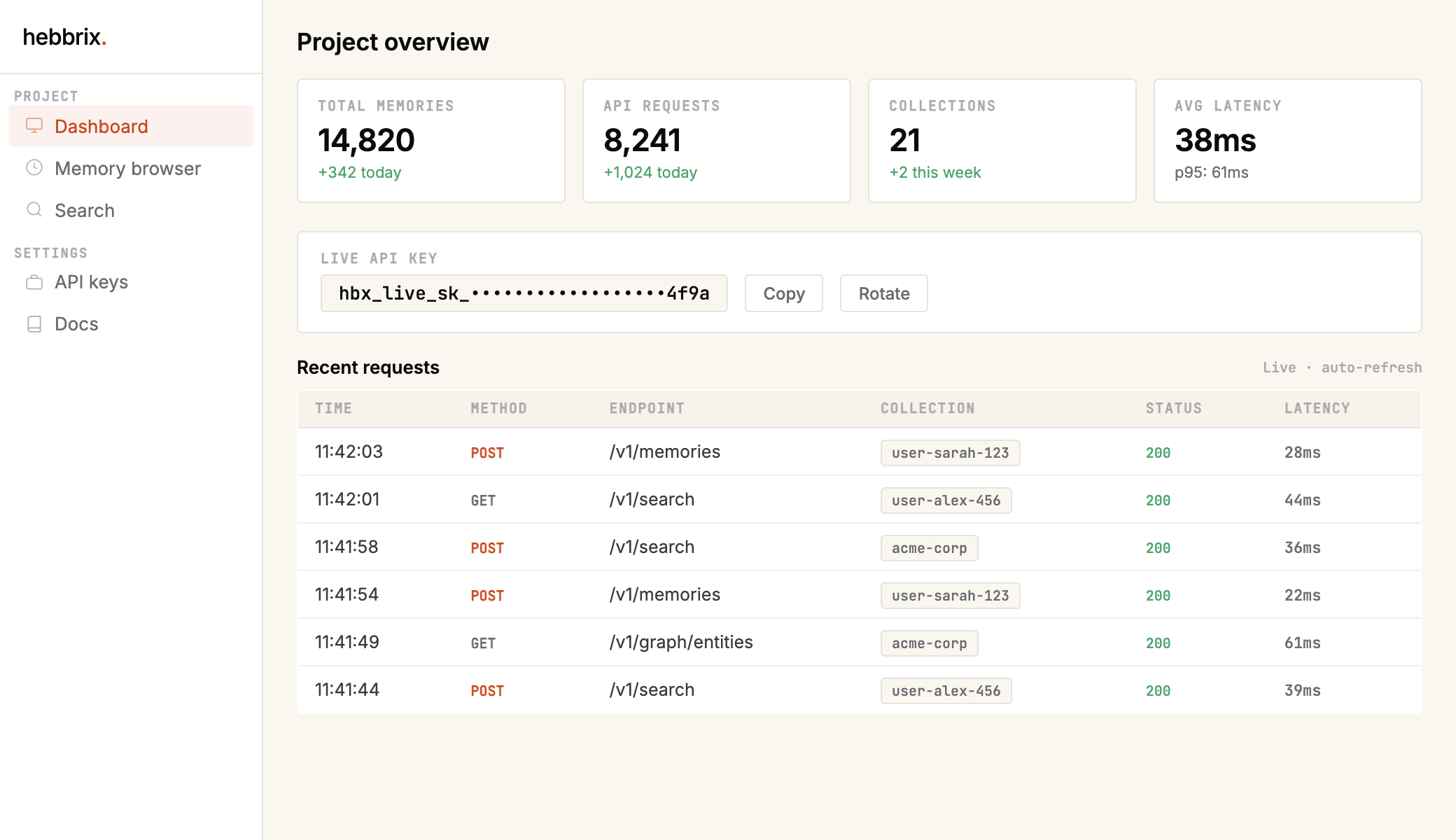Viewport: 1456px width, 840px height.
Task: Click the Collection column header
Action: coord(927,408)
